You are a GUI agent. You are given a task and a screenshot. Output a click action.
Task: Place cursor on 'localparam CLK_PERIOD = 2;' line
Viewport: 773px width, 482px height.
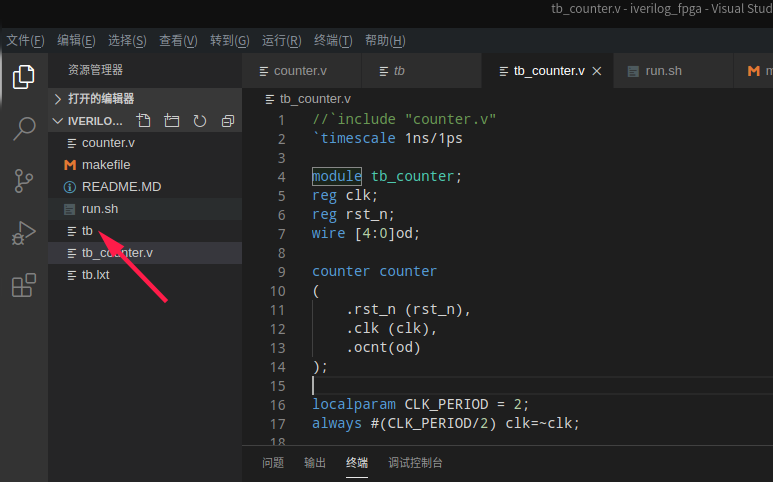point(420,405)
